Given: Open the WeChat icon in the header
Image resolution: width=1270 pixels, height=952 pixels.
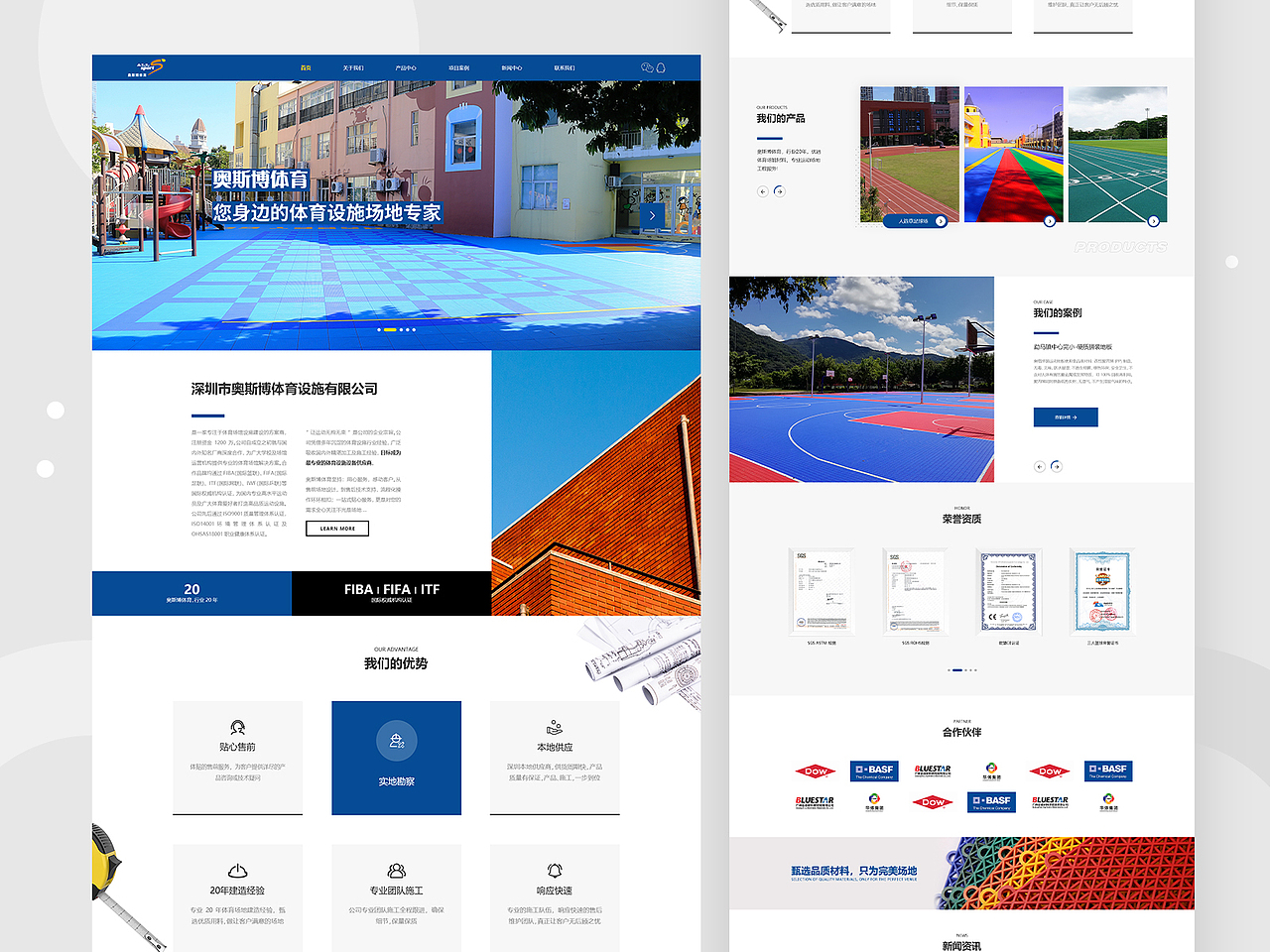Looking at the screenshot, I should pos(647,67).
